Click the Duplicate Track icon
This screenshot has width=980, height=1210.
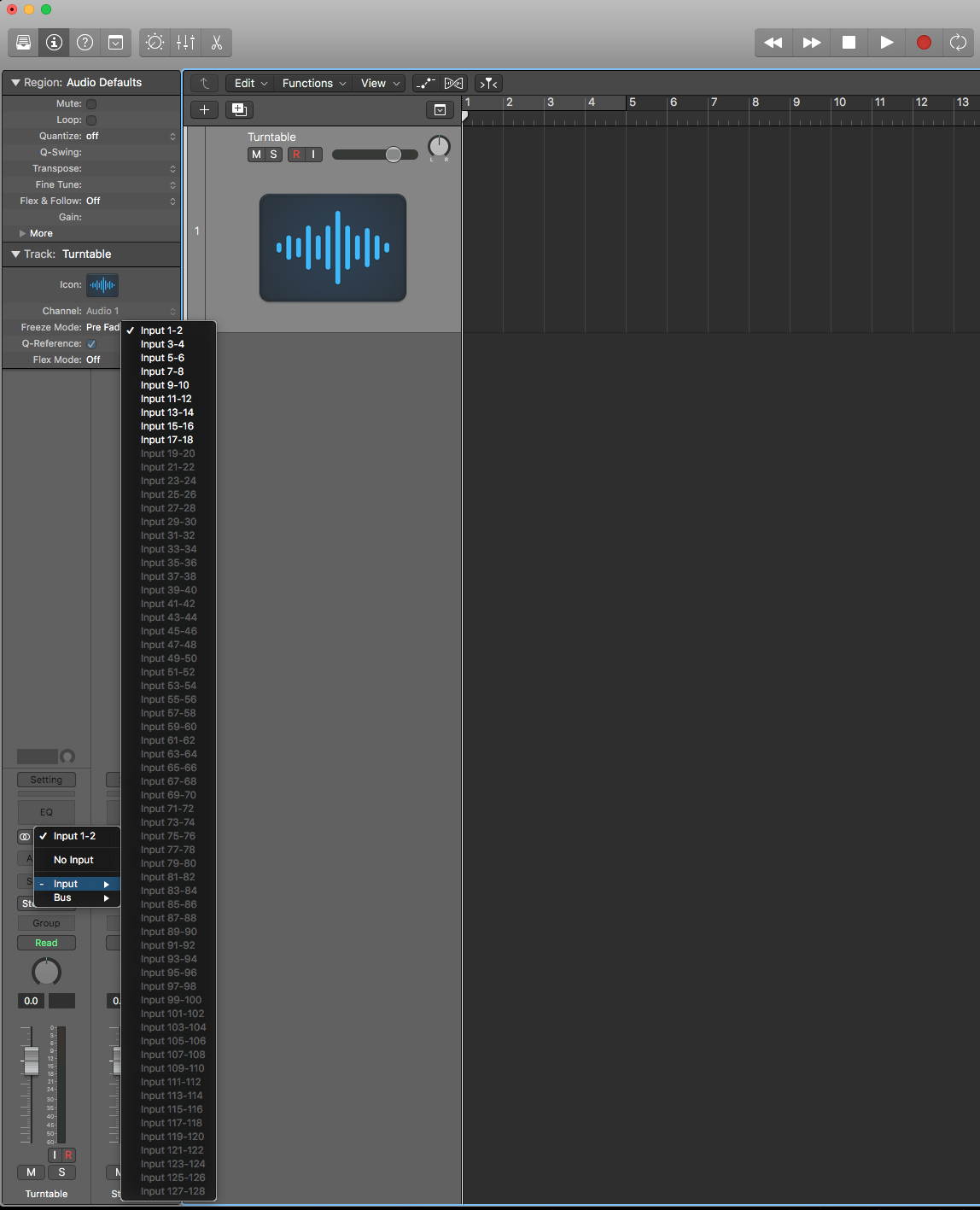click(x=239, y=109)
